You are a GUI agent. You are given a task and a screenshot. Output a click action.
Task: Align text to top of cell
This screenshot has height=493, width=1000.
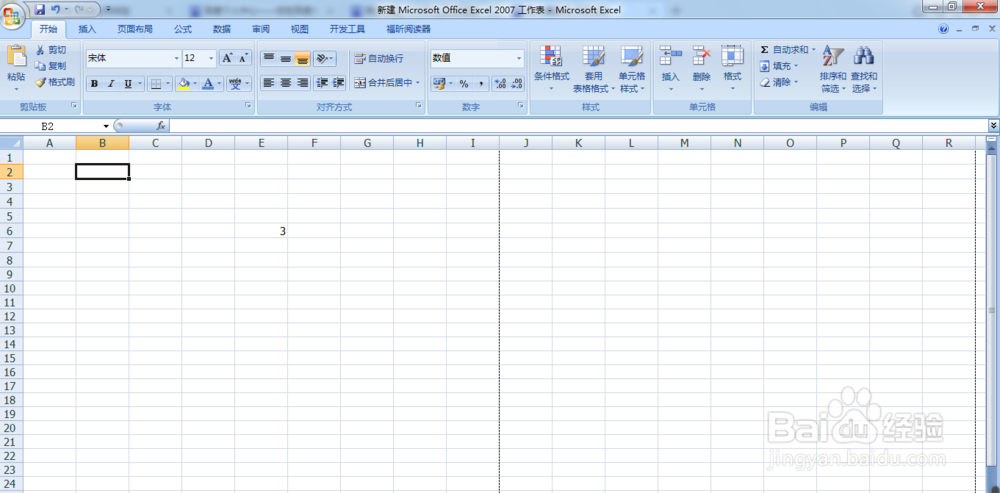pos(269,59)
